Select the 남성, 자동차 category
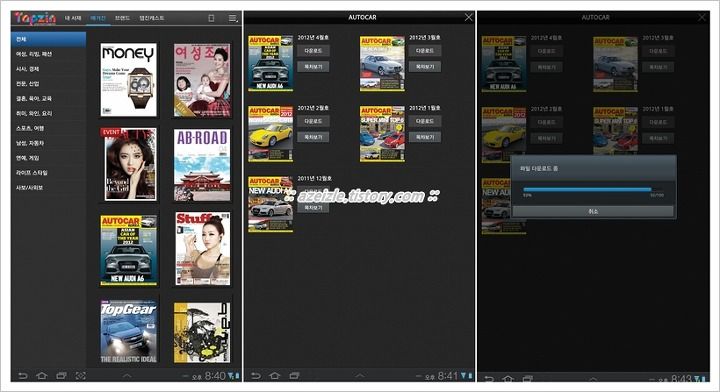 pos(48,143)
